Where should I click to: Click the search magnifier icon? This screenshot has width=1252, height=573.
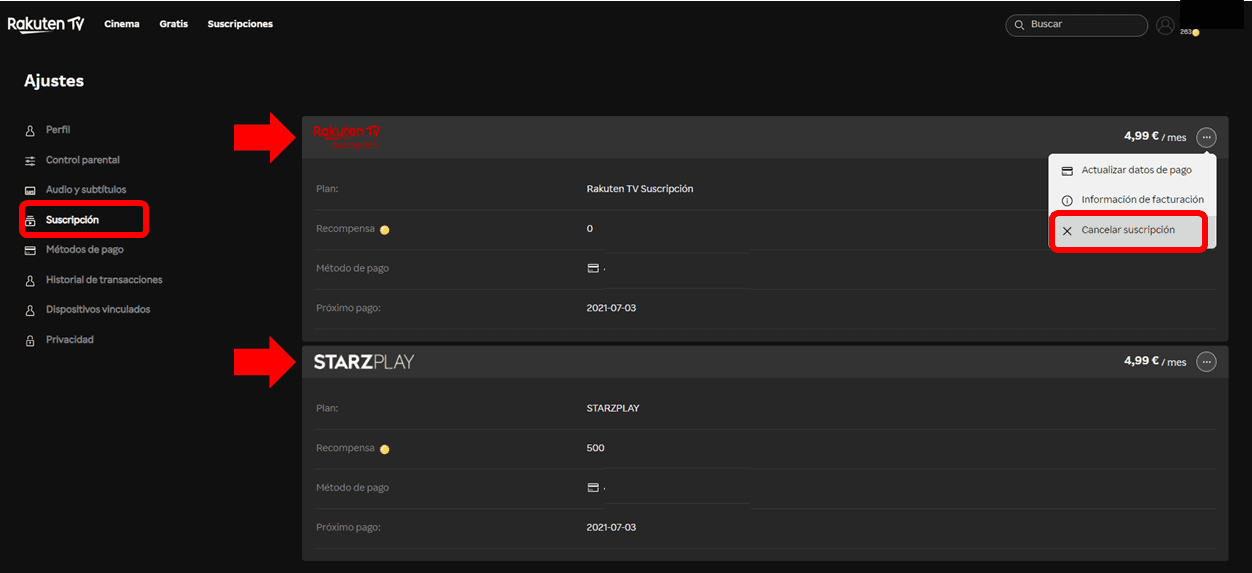pyautogui.click(x=1019, y=25)
